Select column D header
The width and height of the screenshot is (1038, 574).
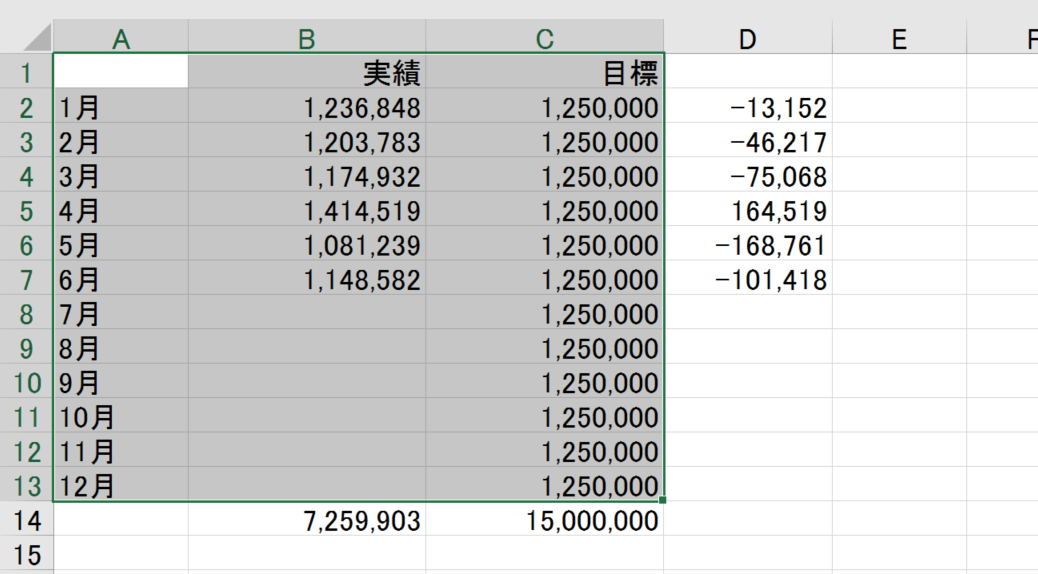point(747,37)
